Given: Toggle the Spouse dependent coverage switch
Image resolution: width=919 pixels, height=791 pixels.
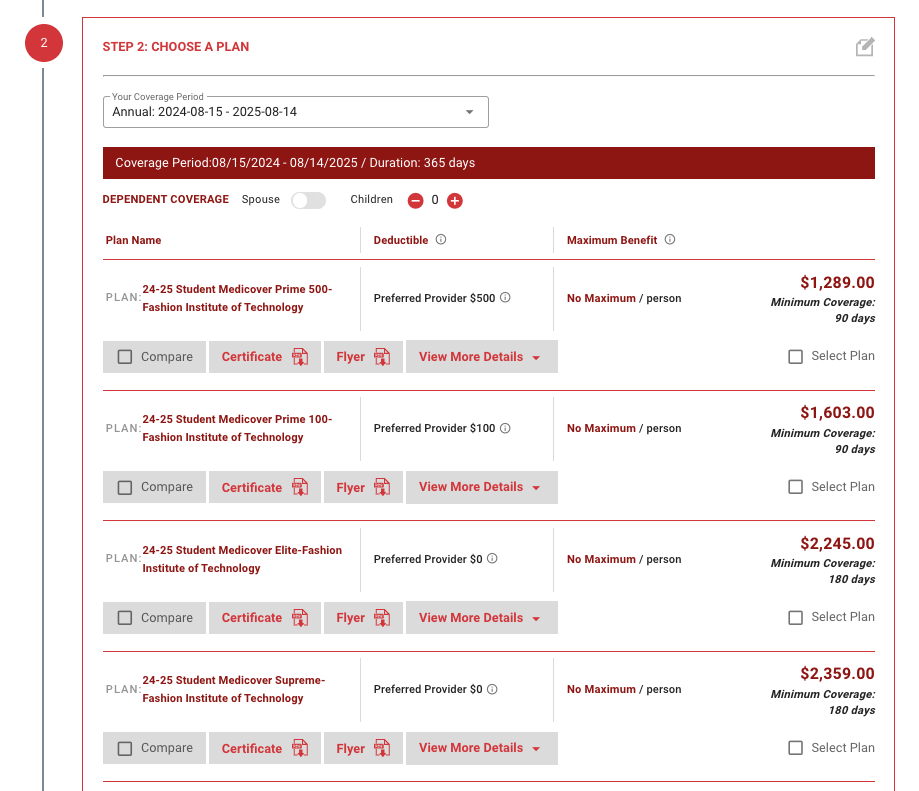Looking at the screenshot, I should pyautogui.click(x=308, y=200).
